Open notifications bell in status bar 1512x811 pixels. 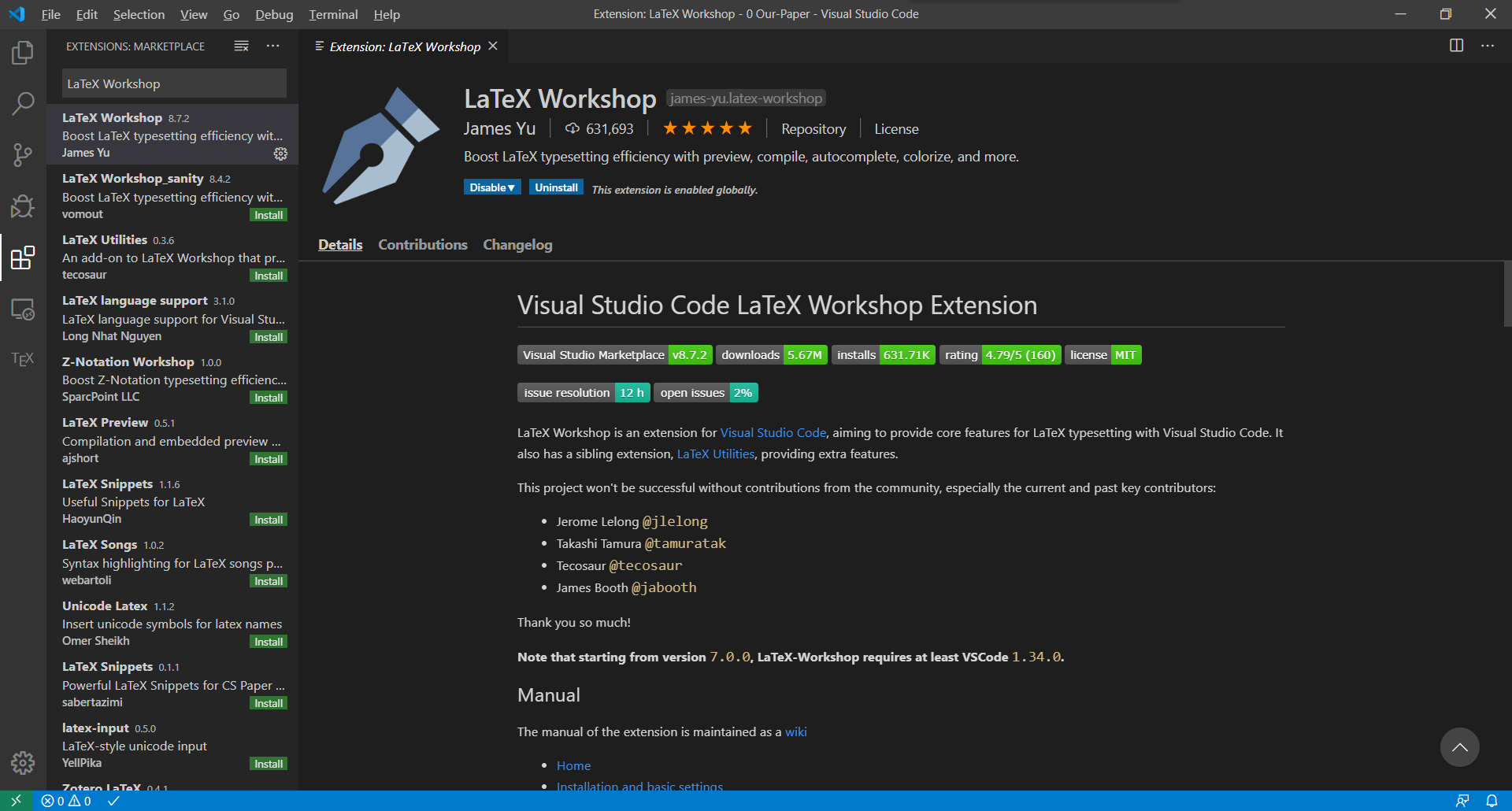(1492, 801)
